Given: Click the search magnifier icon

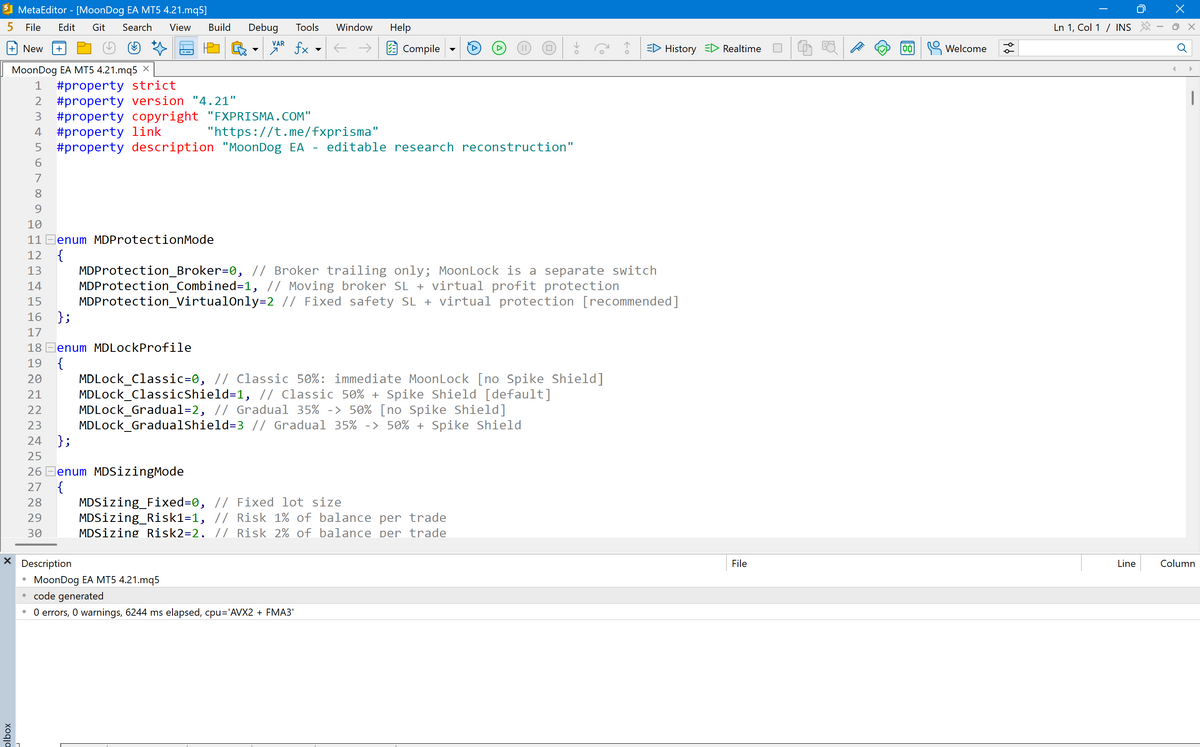Looking at the screenshot, I should pyautogui.click(x=1182, y=48).
